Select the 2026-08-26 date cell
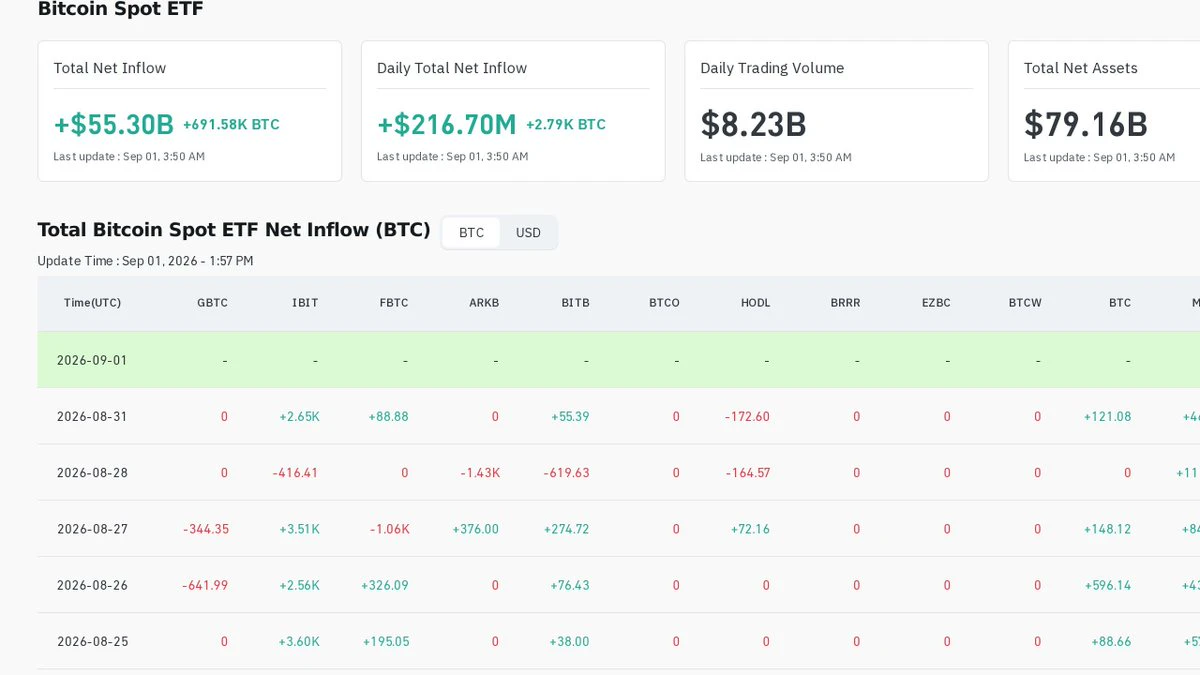 click(x=92, y=585)
